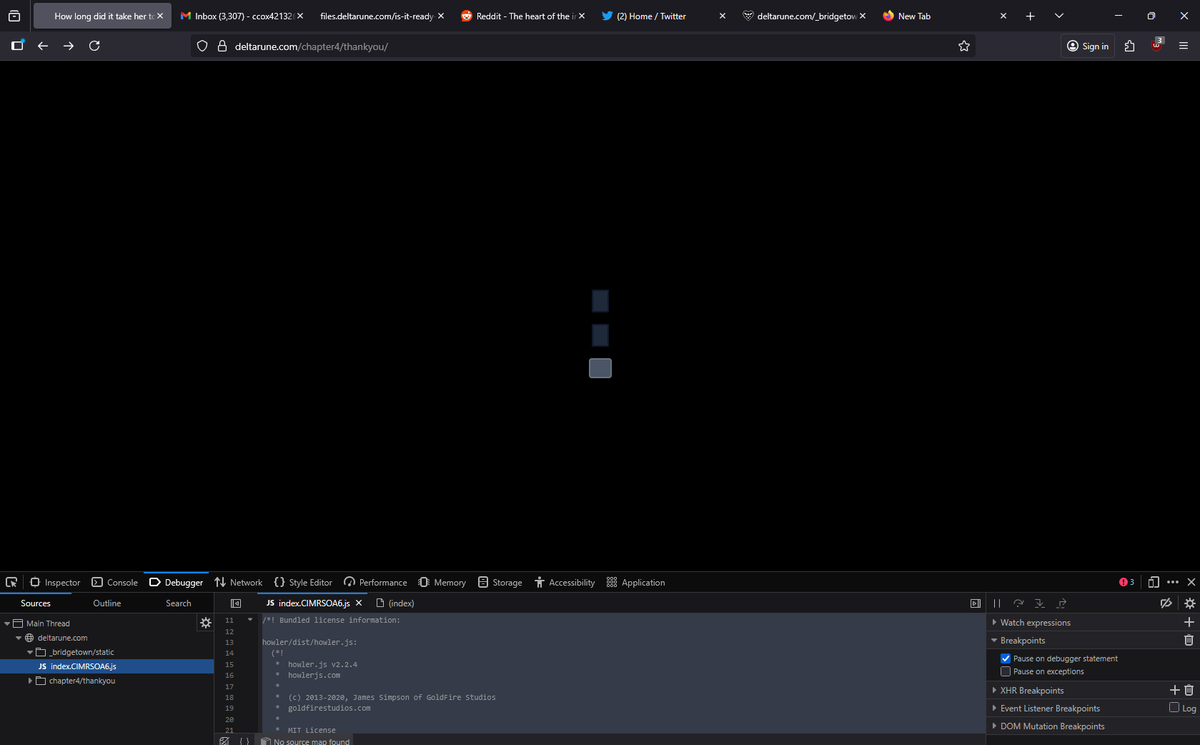
Task: Uncheck Pause on debugger statement
Action: [x=1006, y=658]
